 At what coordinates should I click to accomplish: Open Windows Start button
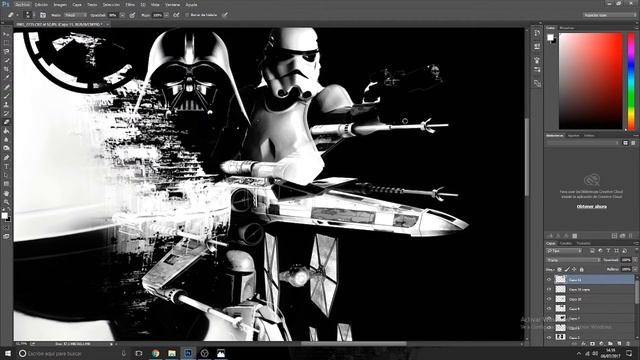coord(7,353)
